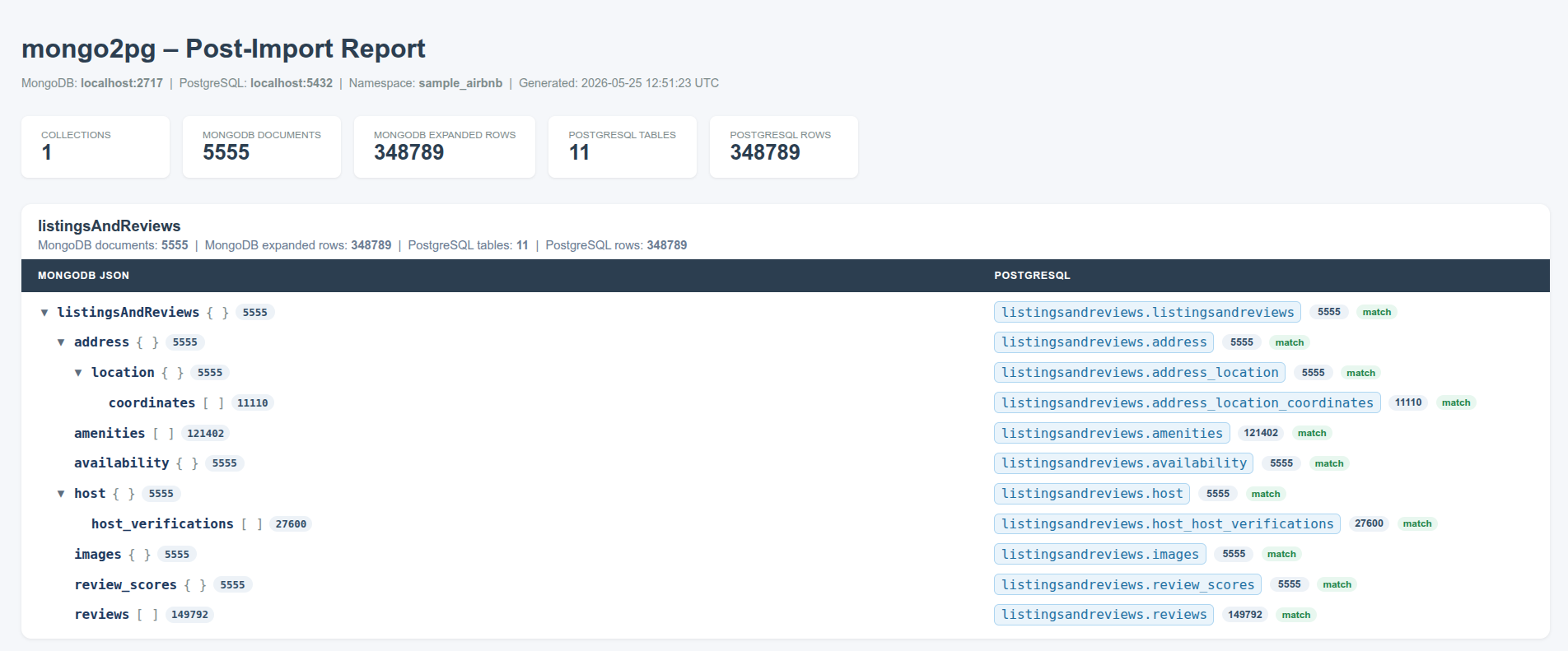Click the Collections summary card
The width and height of the screenshot is (1568, 651).
pos(96,146)
